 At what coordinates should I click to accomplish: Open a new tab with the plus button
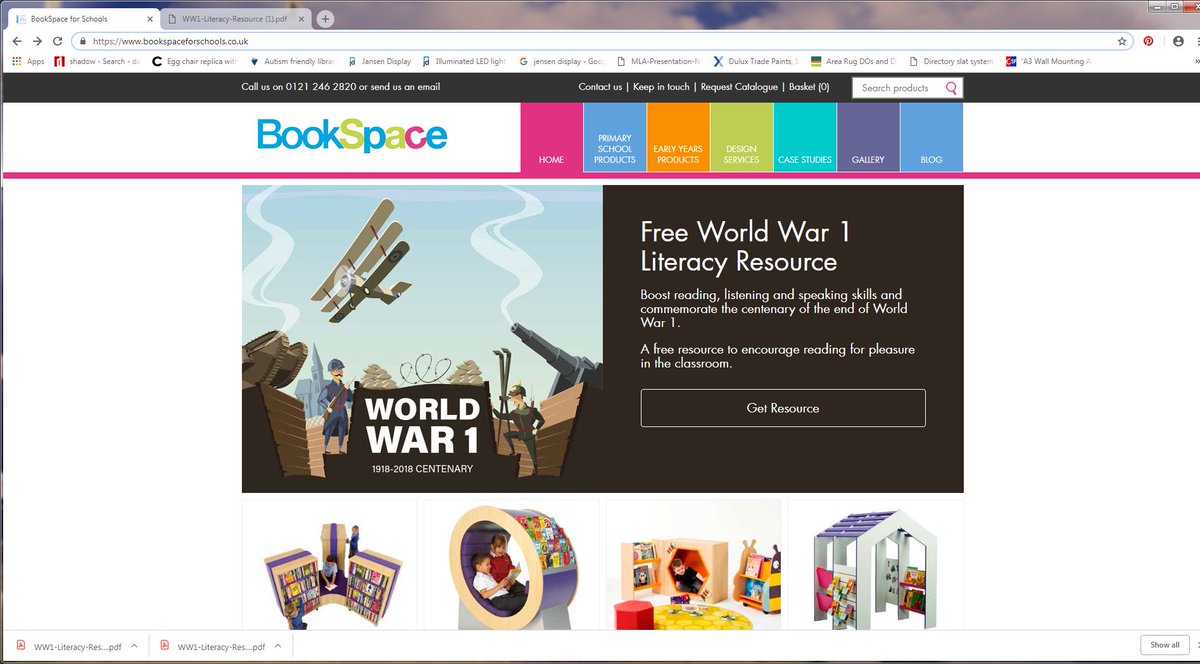pyautogui.click(x=325, y=19)
